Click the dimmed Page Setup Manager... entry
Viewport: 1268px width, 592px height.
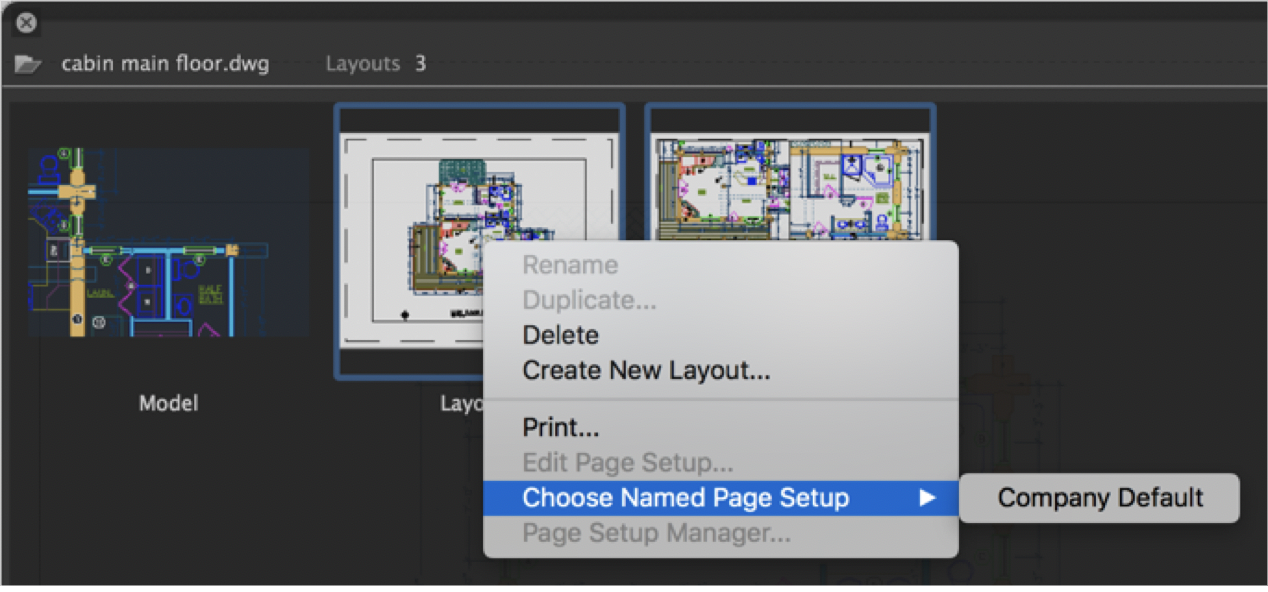tap(656, 533)
